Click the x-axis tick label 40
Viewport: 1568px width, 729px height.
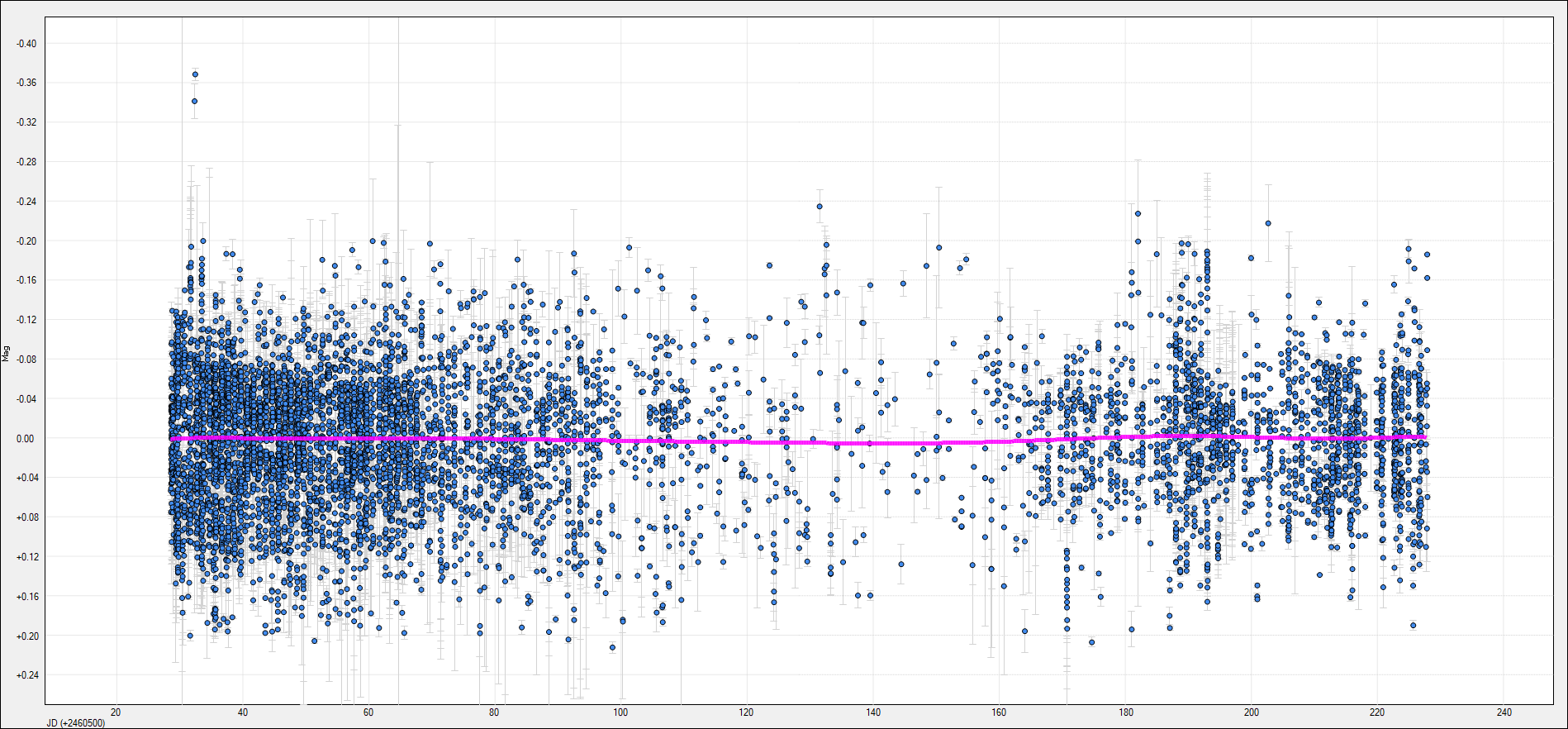(242, 712)
